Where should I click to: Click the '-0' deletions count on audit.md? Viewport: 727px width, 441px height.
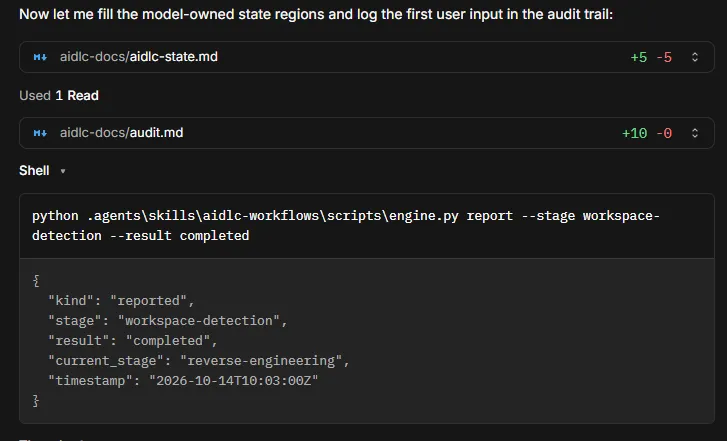[x=664, y=133]
